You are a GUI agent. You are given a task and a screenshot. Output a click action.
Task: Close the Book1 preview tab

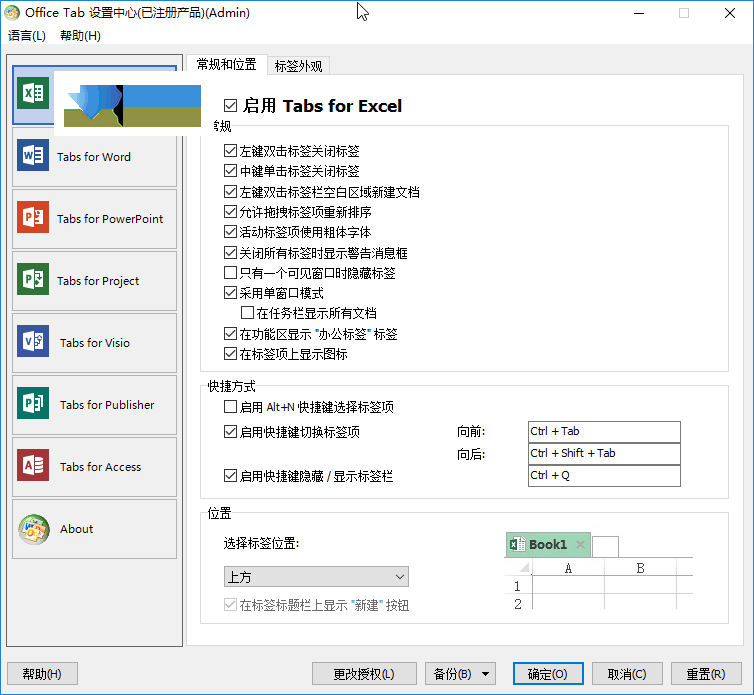[580, 544]
